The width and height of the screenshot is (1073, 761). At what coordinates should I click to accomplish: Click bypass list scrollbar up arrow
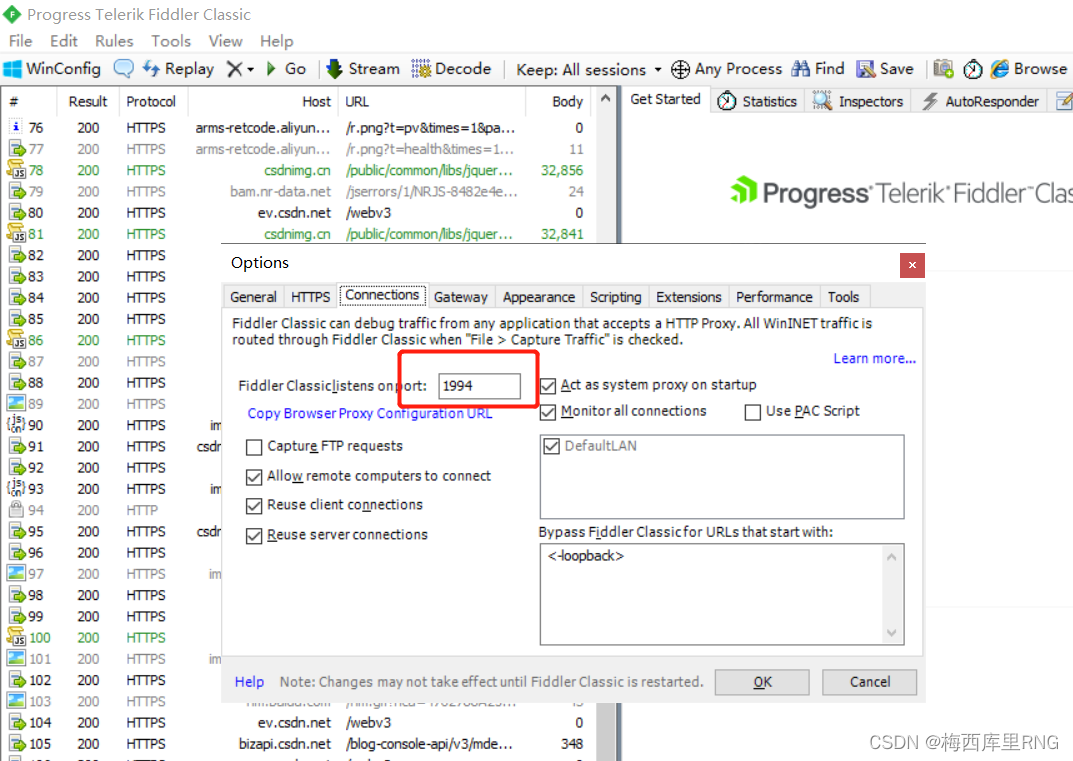891,557
